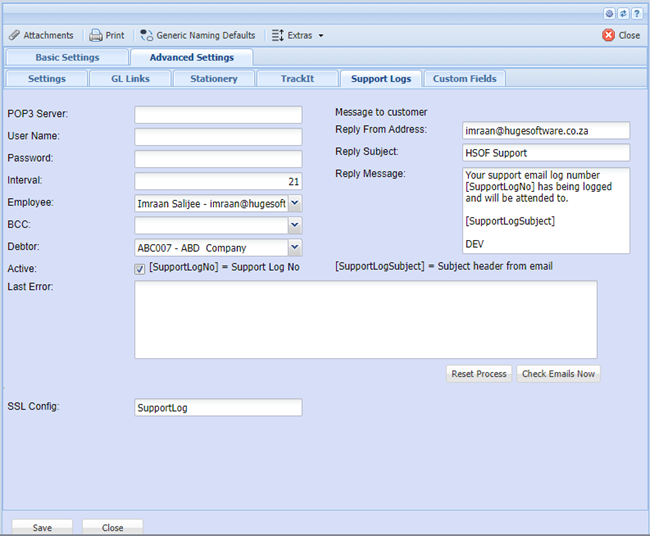Click the Save button at the bottom
This screenshot has width=650, height=536.
[x=42, y=527]
